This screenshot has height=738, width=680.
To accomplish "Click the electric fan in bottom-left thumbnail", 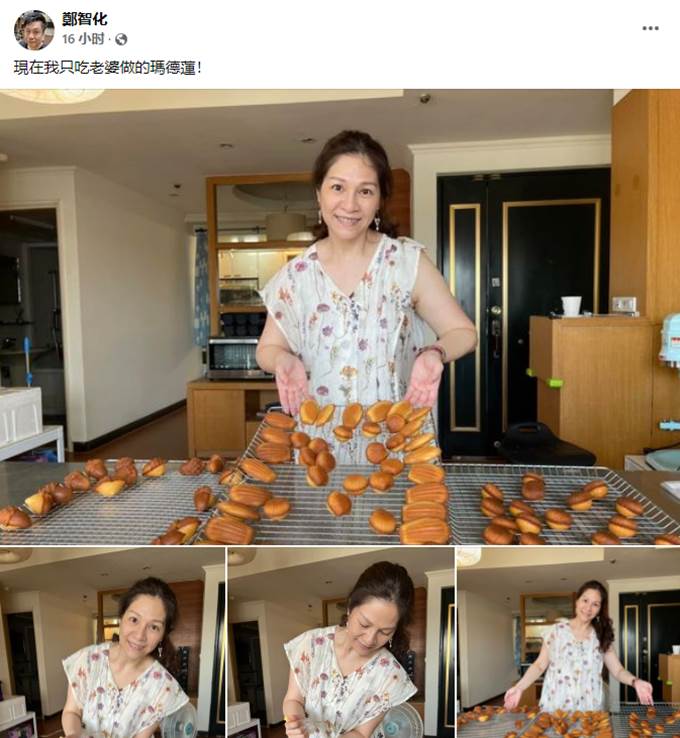I will [x=180, y=721].
